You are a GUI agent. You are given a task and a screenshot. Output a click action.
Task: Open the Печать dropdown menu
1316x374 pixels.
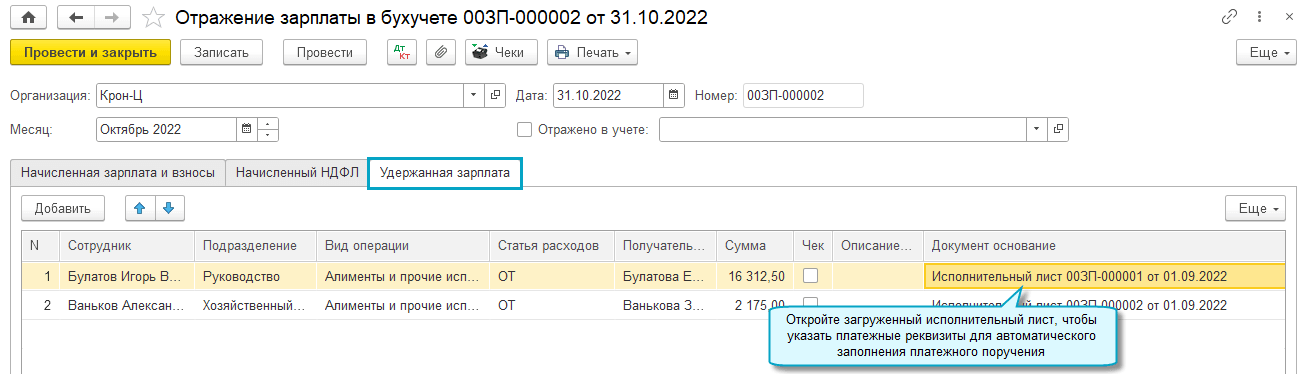(x=592, y=52)
